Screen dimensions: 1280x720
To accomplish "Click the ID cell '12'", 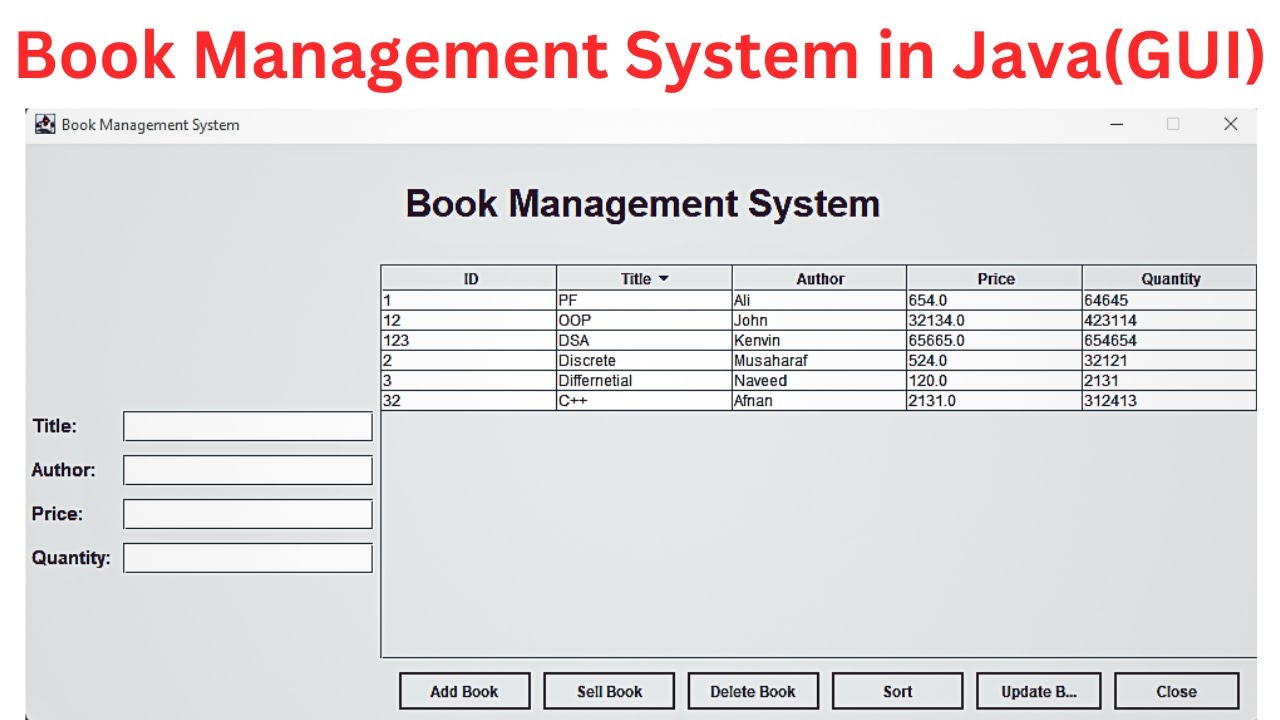I will click(469, 320).
